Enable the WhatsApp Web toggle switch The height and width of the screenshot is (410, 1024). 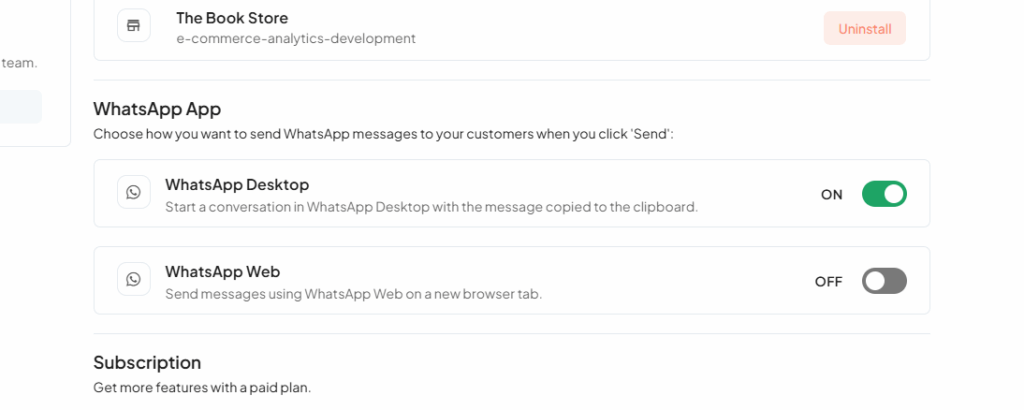[884, 281]
